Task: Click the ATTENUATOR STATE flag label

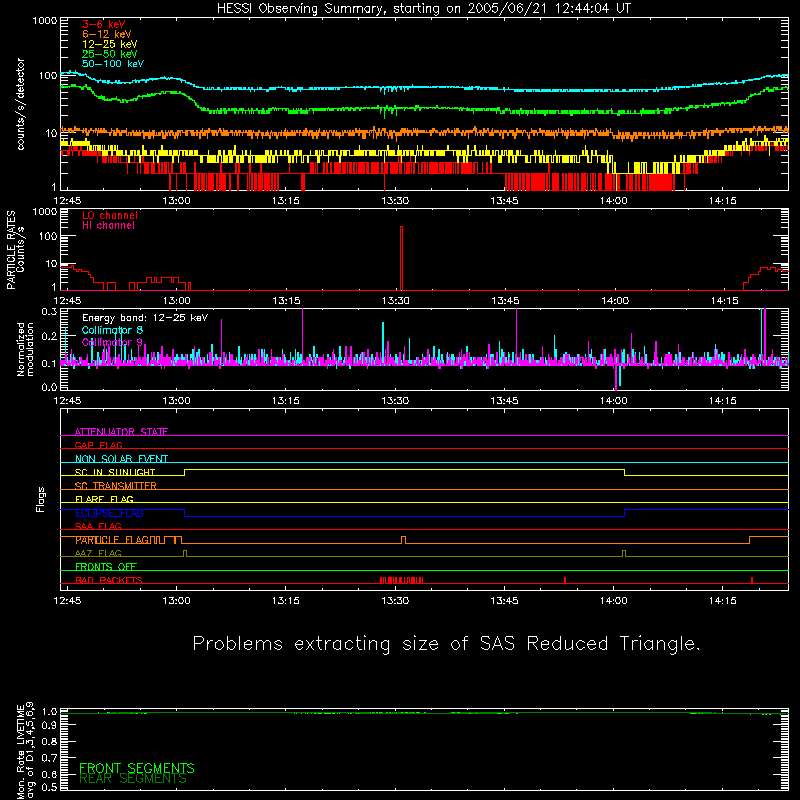Action: (121, 432)
